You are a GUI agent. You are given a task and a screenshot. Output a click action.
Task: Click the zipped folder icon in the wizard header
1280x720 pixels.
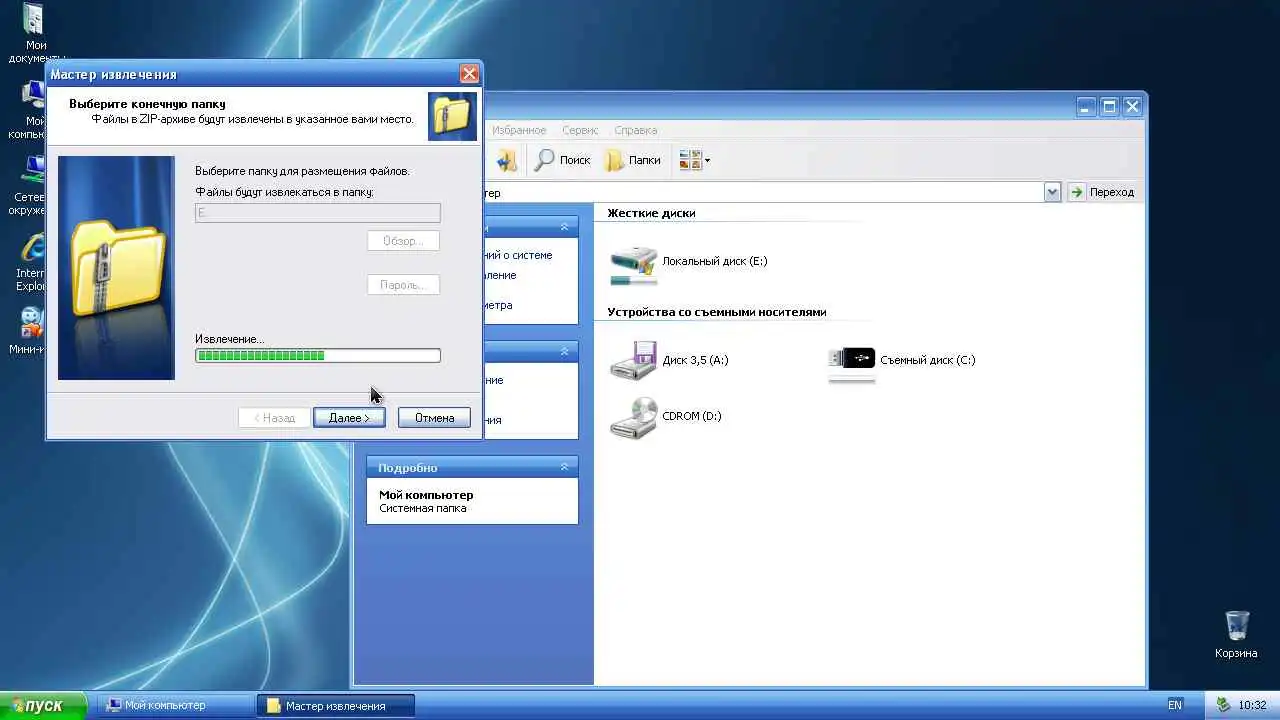tap(452, 117)
